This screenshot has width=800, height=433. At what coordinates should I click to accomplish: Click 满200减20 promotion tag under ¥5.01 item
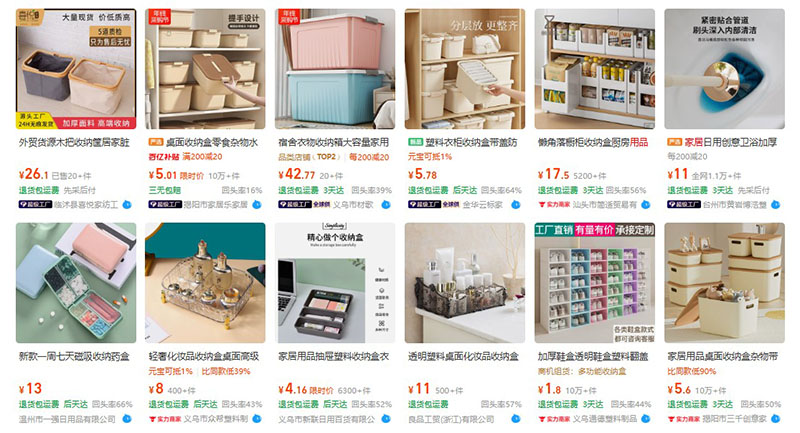pyautogui.click(x=203, y=157)
